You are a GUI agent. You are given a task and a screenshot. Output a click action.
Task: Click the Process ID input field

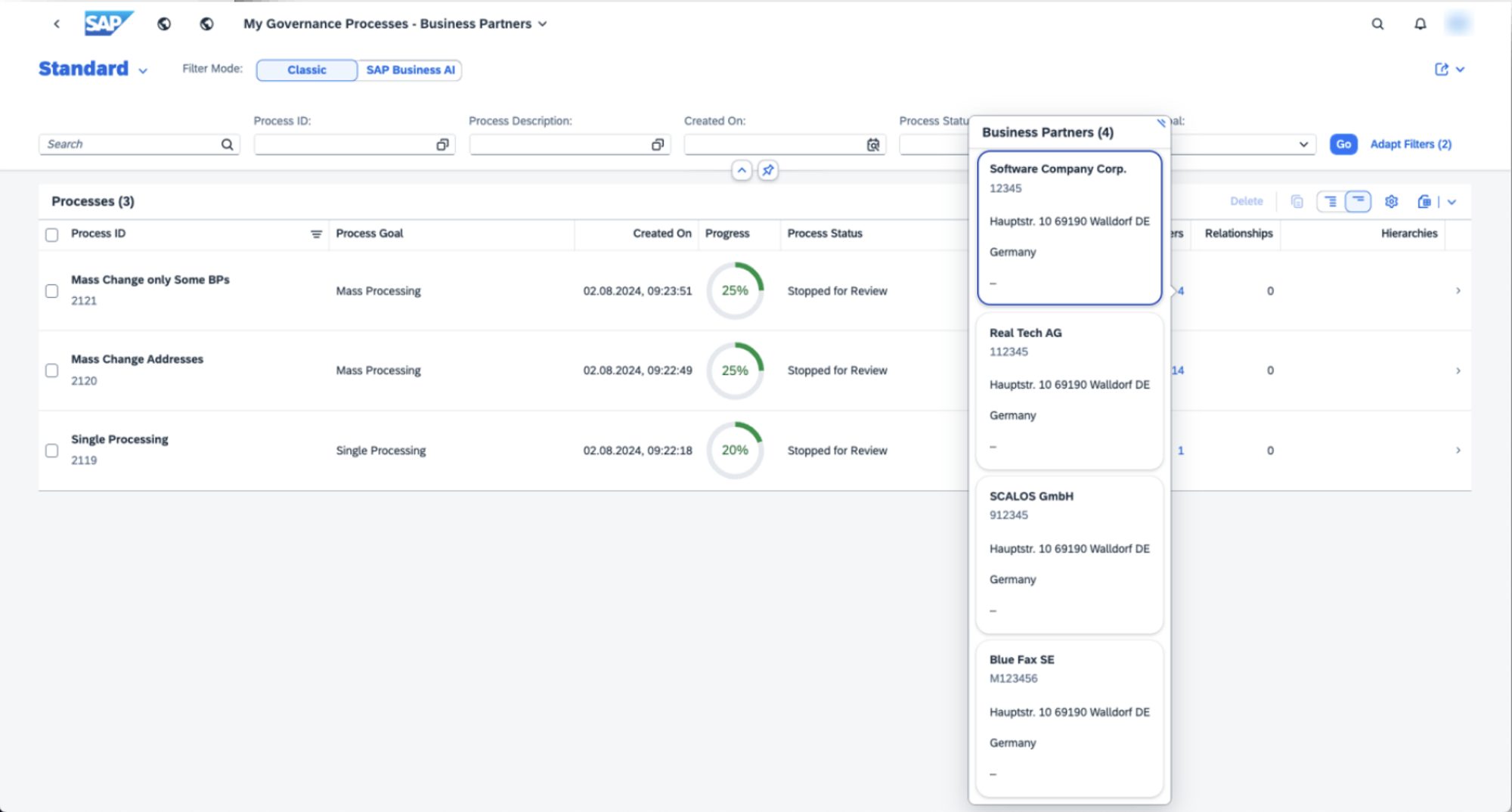355,144
